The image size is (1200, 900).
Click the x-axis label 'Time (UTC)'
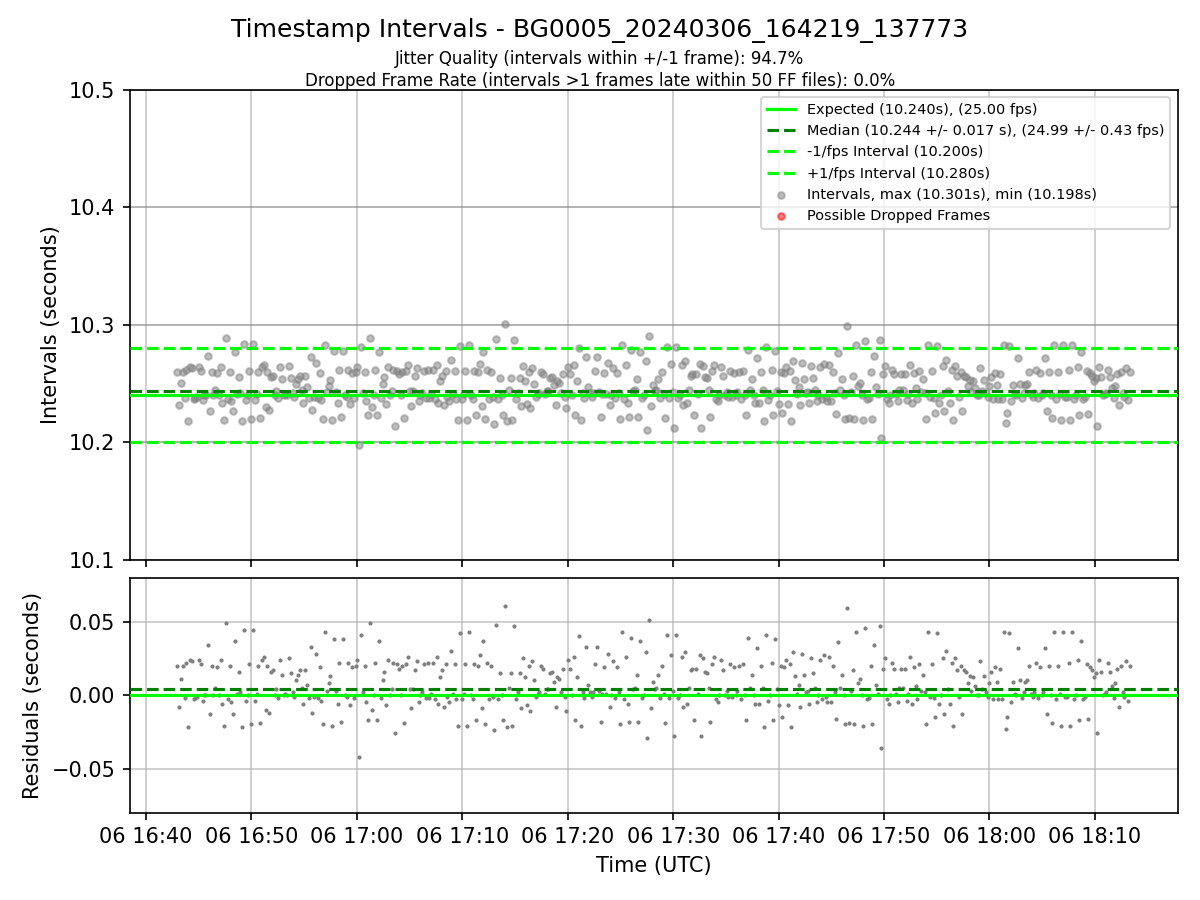pyautogui.click(x=653, y=865)
